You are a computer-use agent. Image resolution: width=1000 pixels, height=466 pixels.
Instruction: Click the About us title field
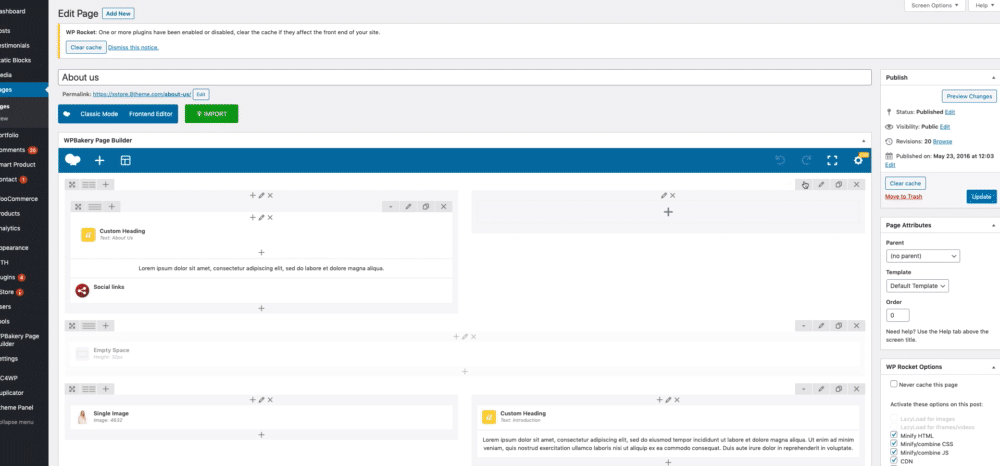(x=464, y=77)
